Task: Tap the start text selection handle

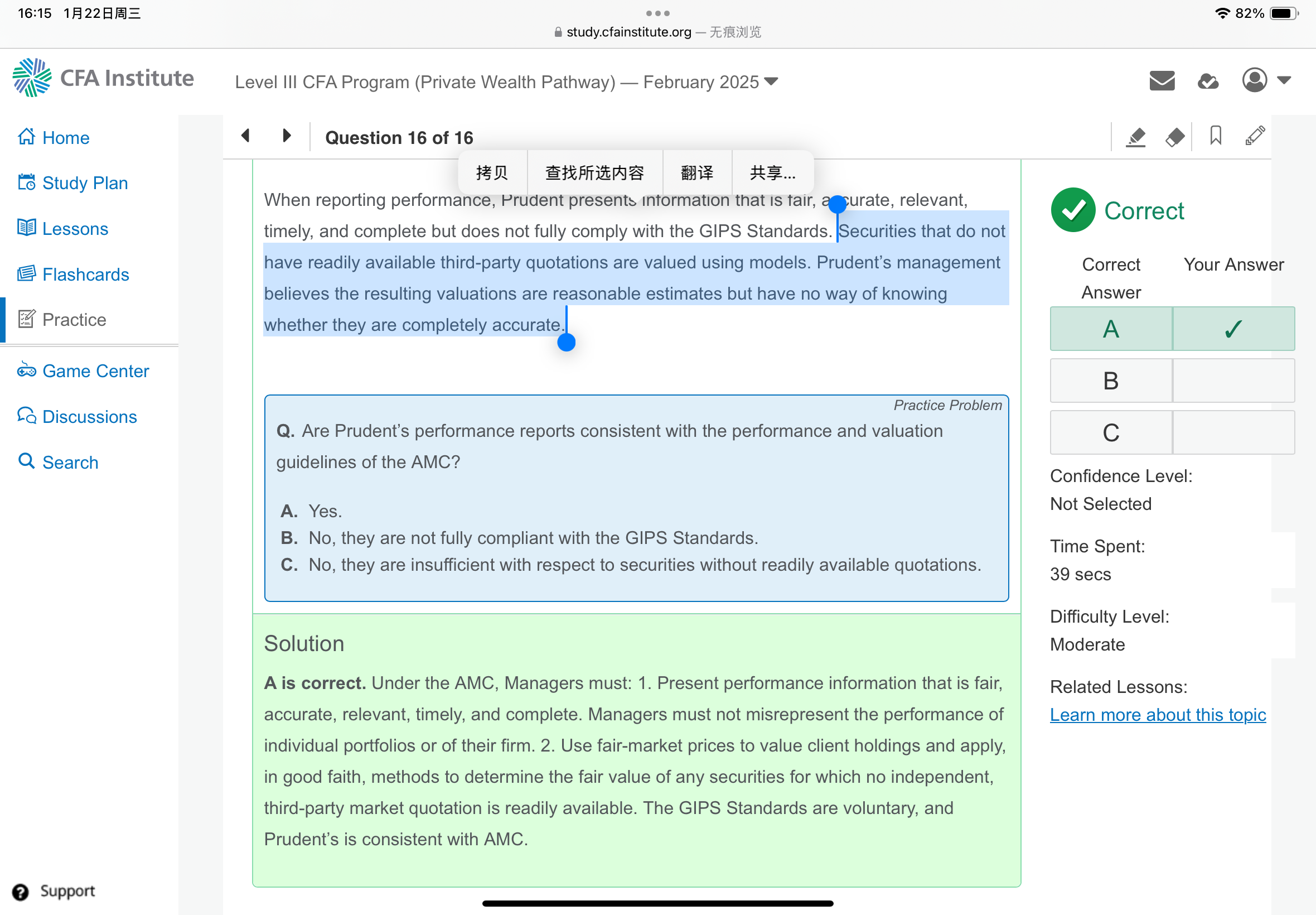Action: [837, 204]
